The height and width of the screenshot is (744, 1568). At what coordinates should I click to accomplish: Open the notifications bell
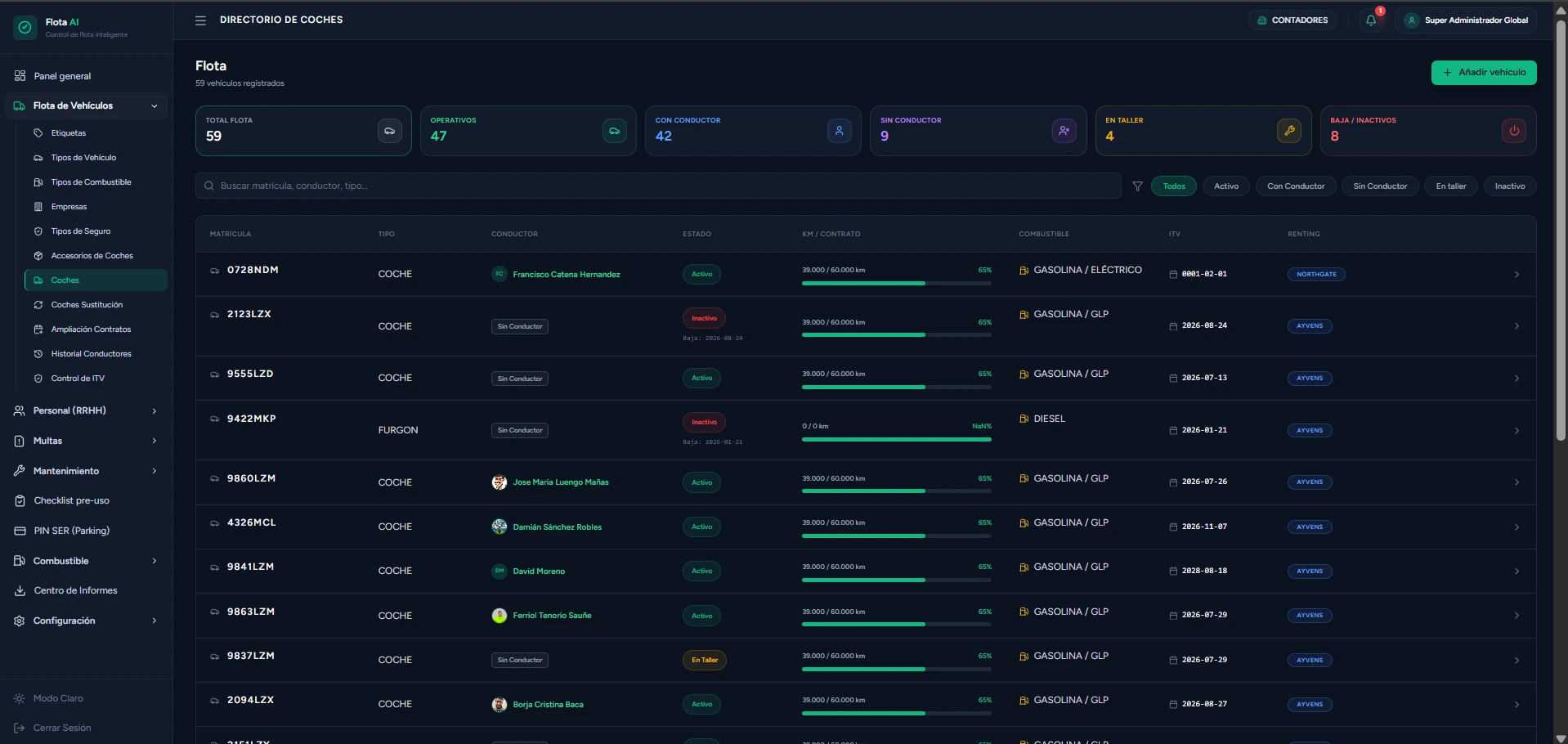1371,20
